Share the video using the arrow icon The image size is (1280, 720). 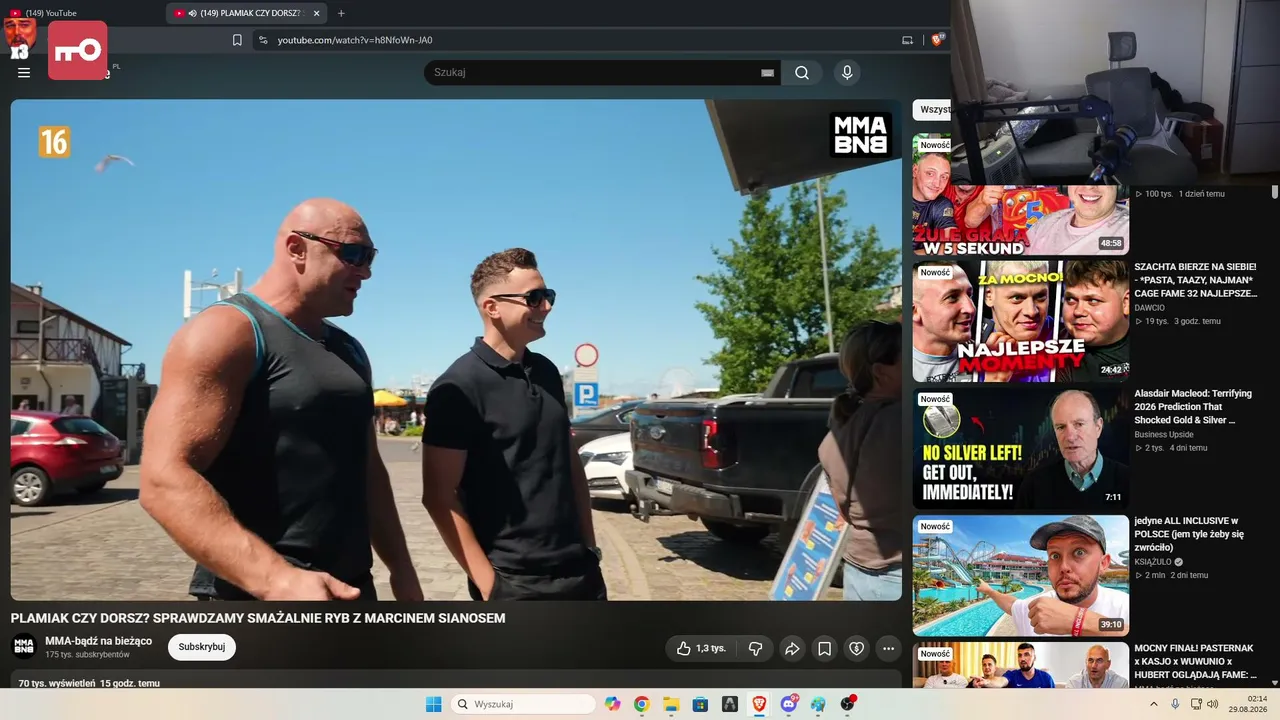pos(792,648)
